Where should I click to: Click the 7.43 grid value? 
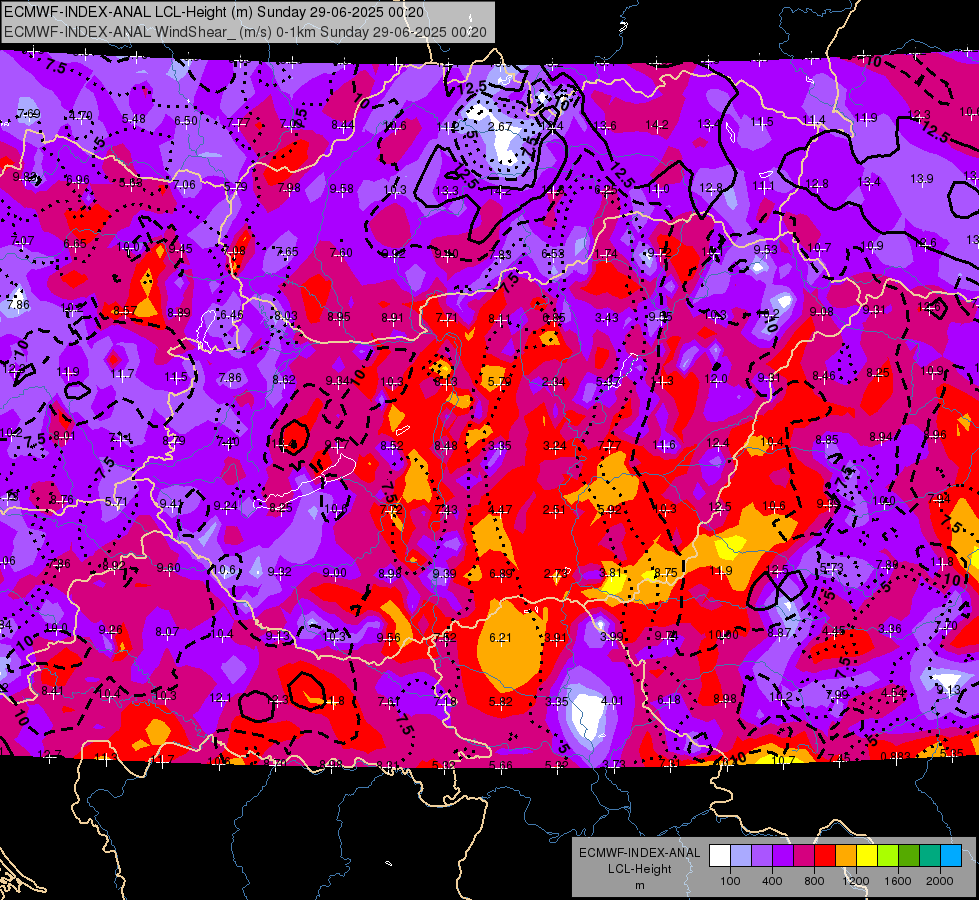(x=445, y=510)
